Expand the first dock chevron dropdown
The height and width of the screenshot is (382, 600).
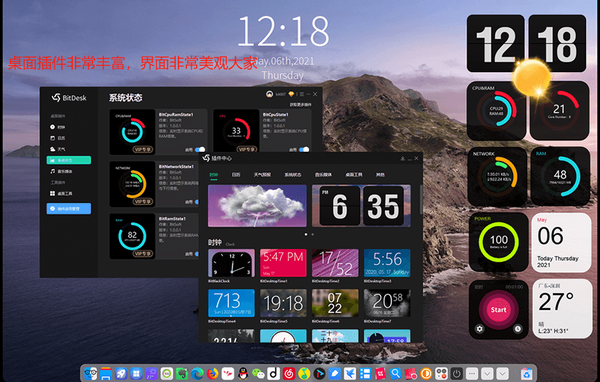click(x=487, y=373)
